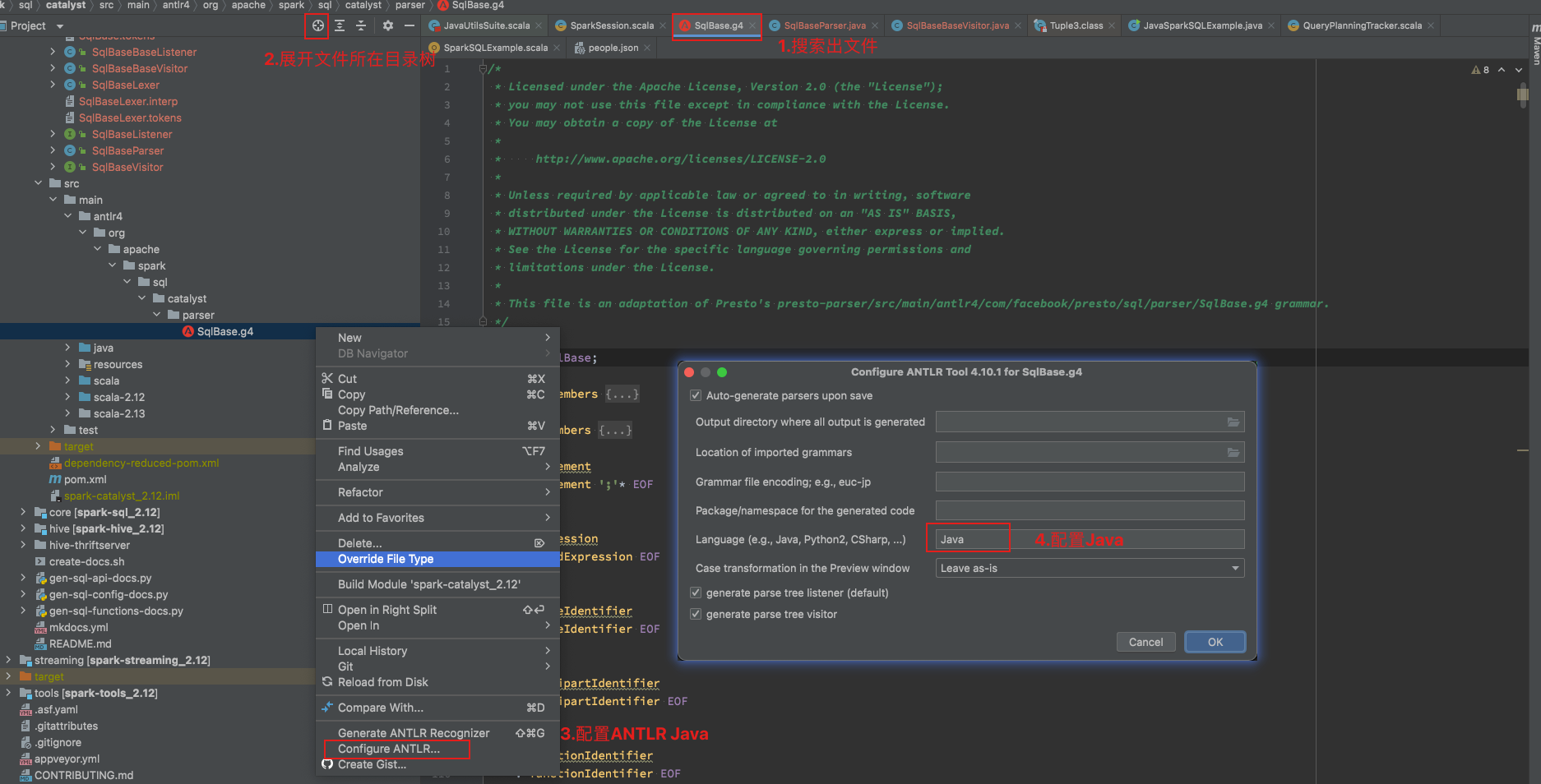This screenshot has height=784, width=1541.
Task: Close the SparkSession.scala tab
Action: point(662,25)
